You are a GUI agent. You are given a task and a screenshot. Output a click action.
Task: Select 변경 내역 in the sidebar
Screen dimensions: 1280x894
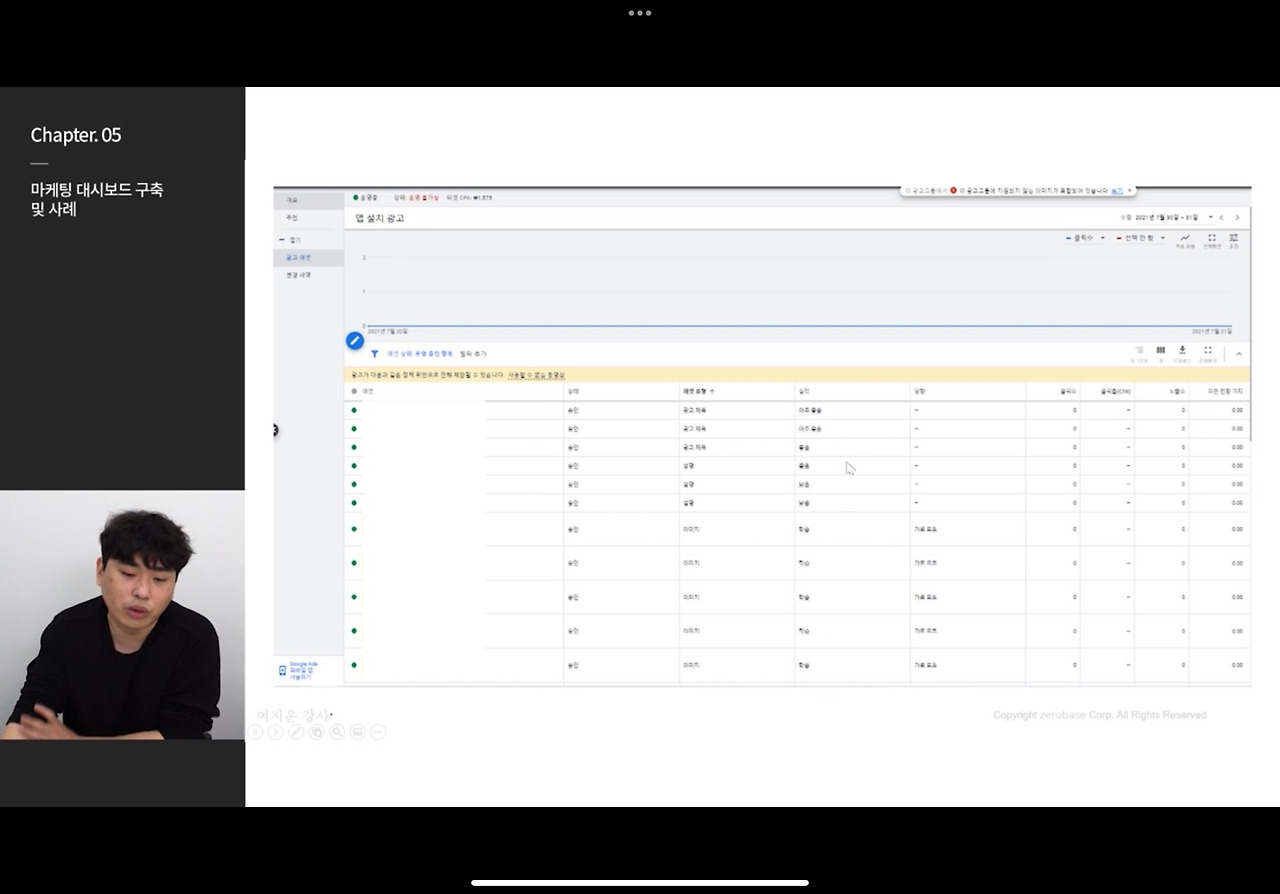(x=298, y=275)
